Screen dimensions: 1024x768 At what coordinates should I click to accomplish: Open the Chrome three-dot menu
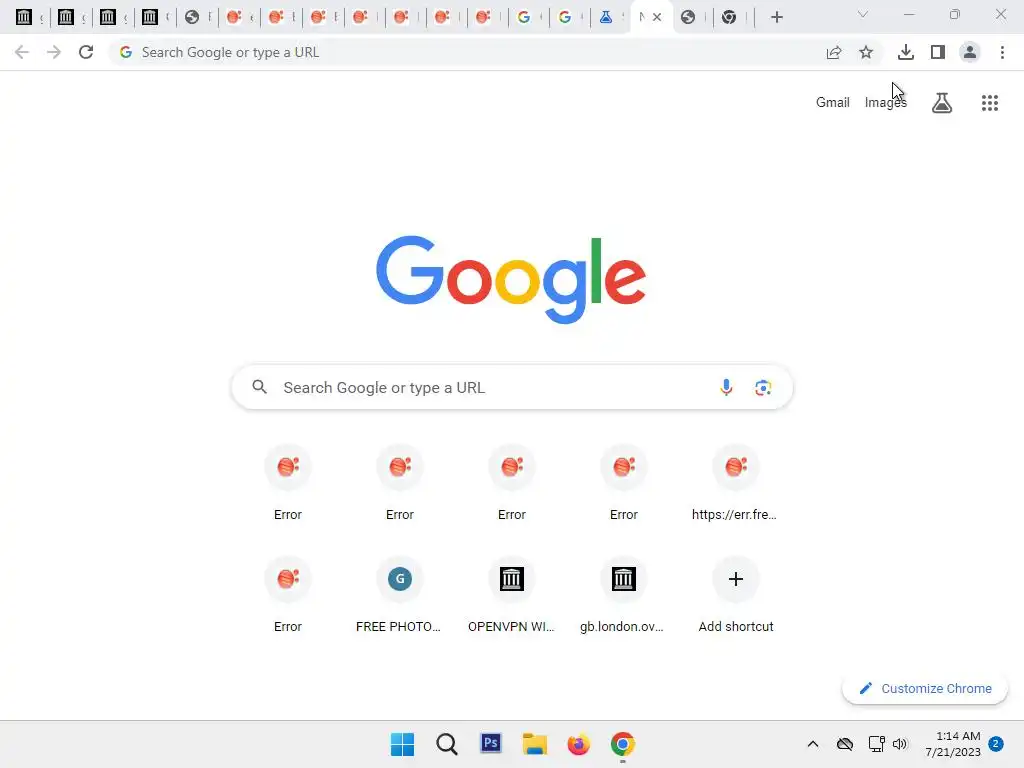click(1002, 52)
